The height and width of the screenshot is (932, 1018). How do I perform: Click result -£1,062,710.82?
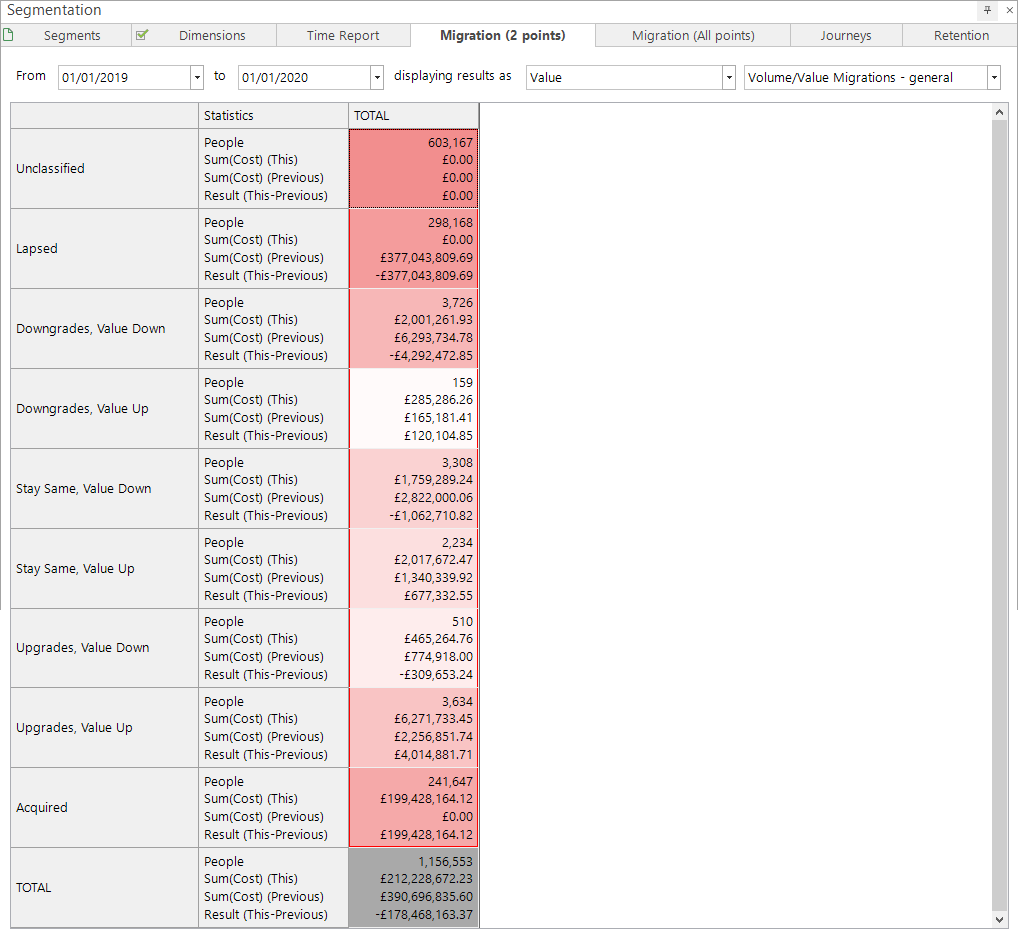click(431, 515)
